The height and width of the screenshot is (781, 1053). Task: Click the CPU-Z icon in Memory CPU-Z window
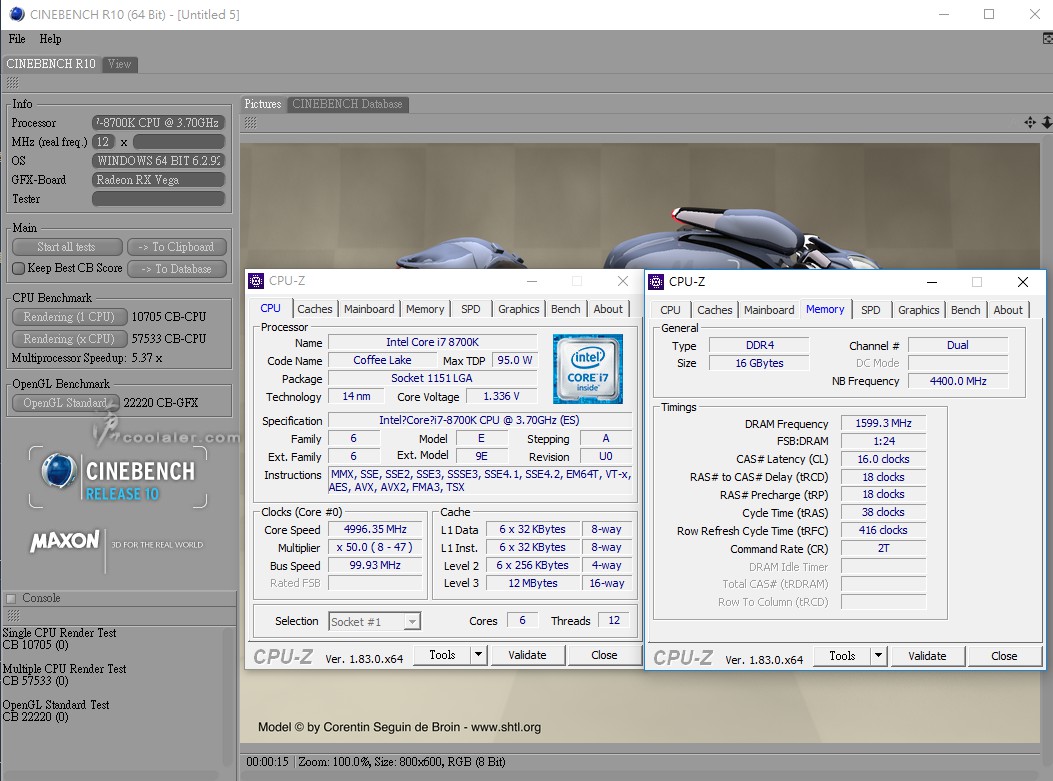655,282
